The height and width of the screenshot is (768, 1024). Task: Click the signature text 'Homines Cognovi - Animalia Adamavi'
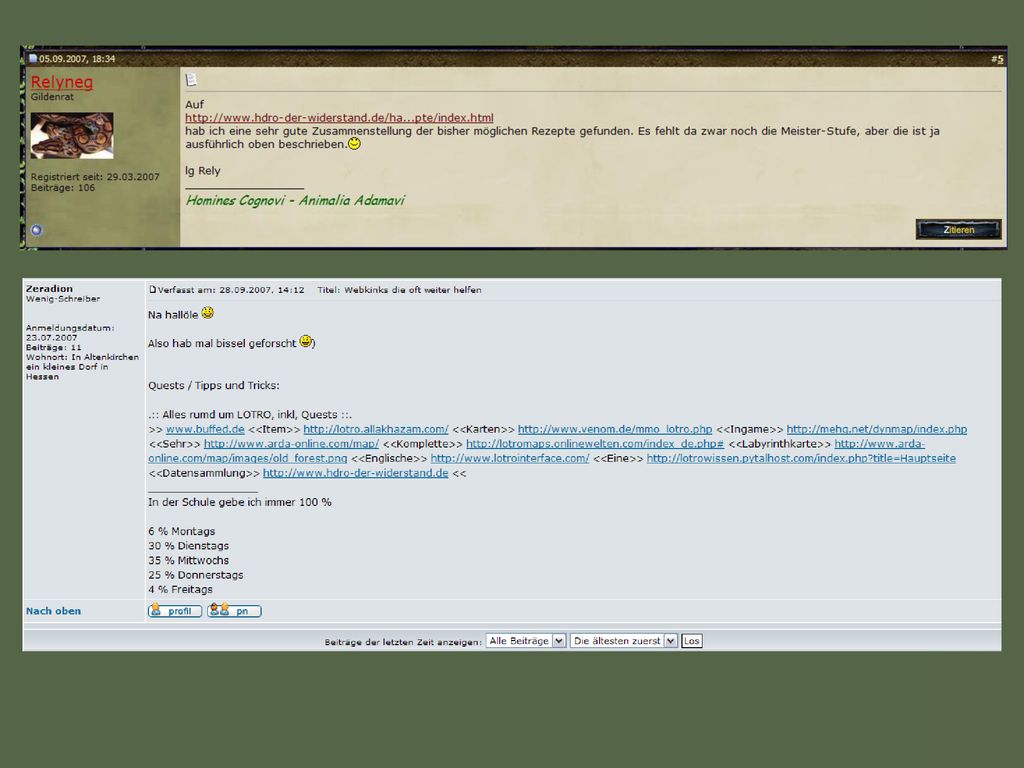[x=295, y=200]
